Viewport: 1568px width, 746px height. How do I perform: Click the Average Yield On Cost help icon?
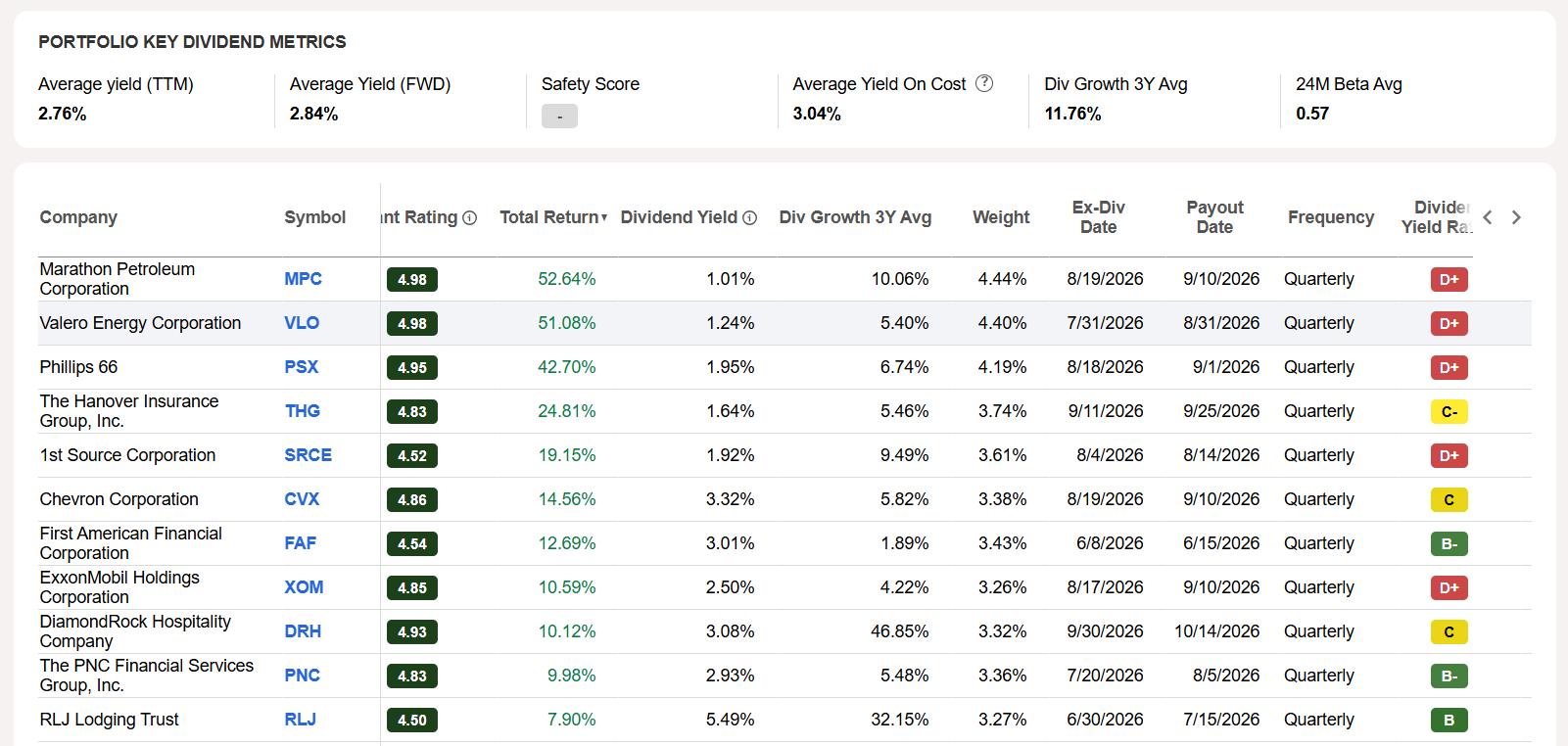click(984, 84)
